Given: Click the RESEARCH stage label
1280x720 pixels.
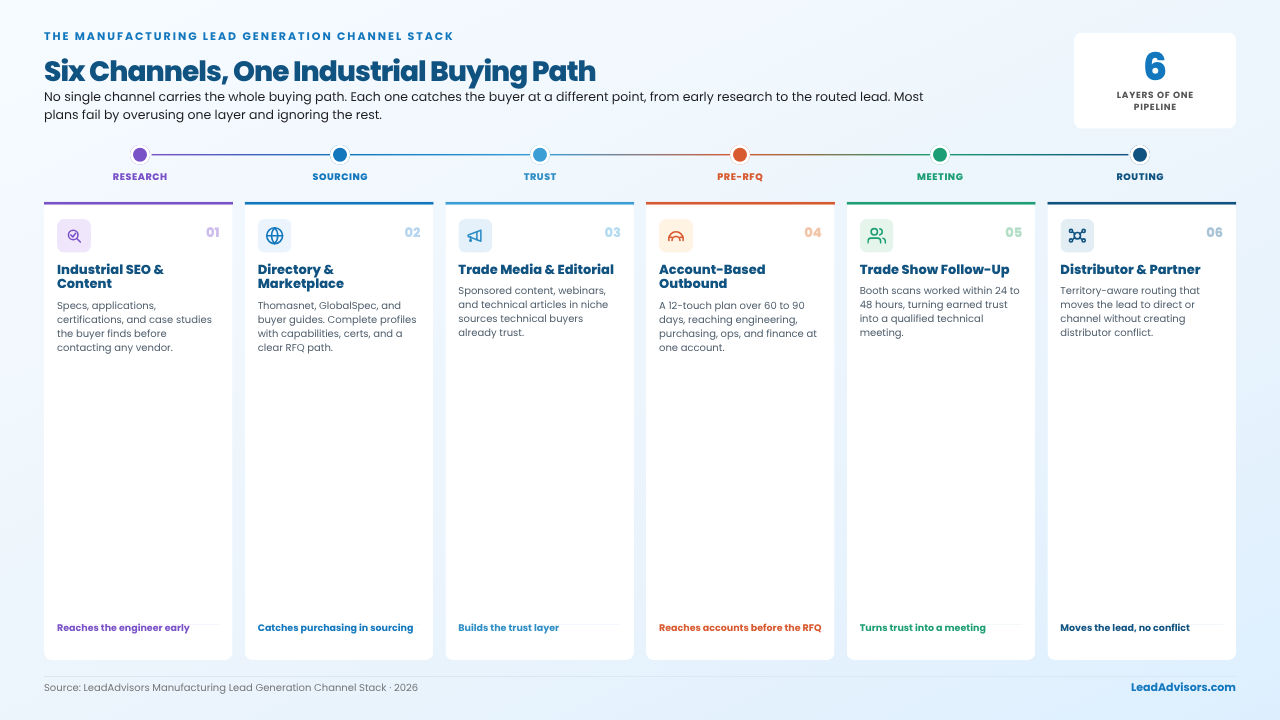Looking at the screenshot, I should [x=140, y=177].
